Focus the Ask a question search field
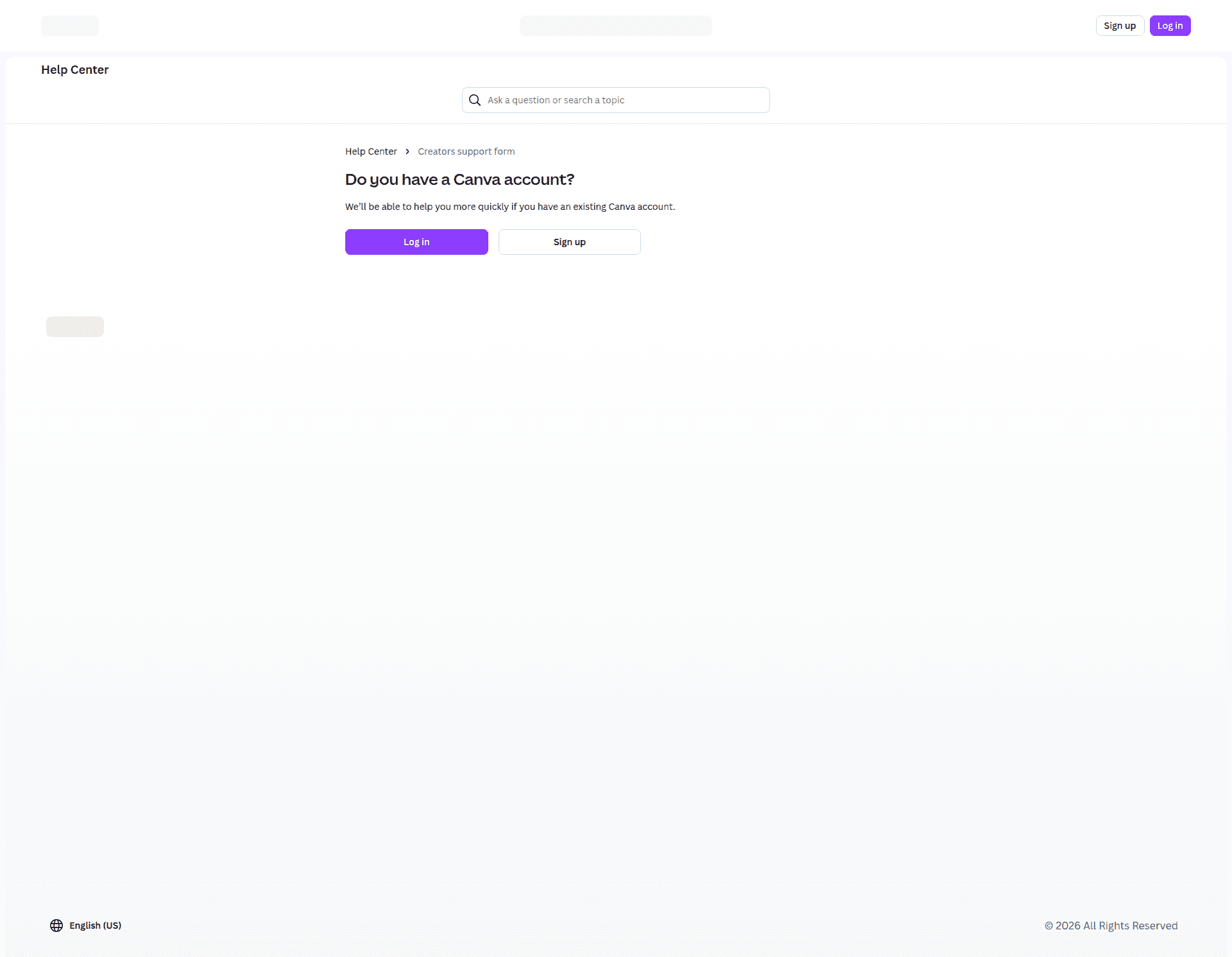Image resolution: width=1232 pixels, height=957 pixels. coord(615,100)
